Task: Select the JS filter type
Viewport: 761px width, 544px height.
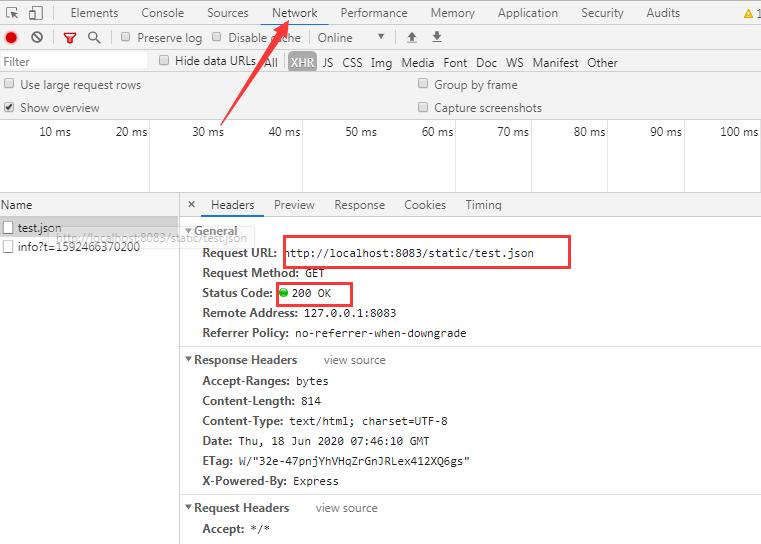Action: [328, 62]
